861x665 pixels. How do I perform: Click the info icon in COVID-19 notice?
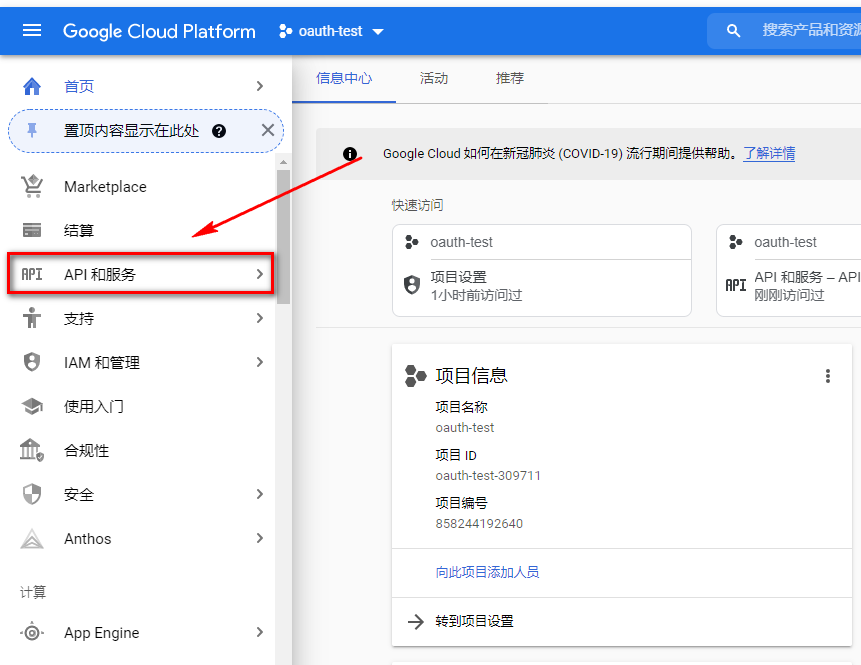350,154
